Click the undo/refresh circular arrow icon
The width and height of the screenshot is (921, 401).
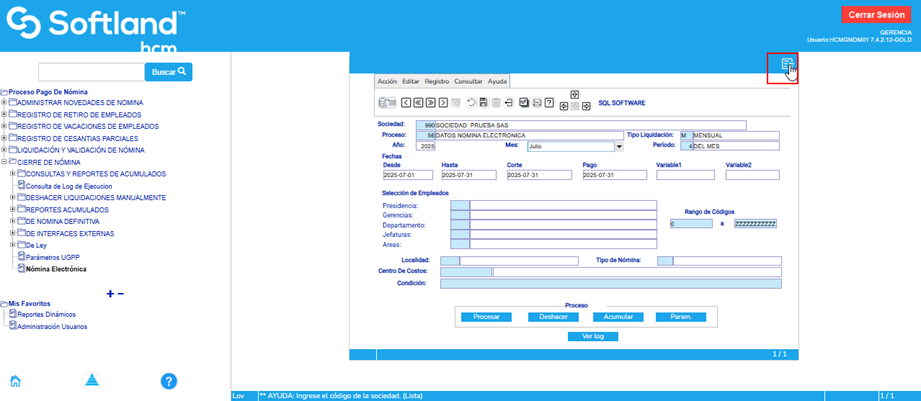point(472,103)
